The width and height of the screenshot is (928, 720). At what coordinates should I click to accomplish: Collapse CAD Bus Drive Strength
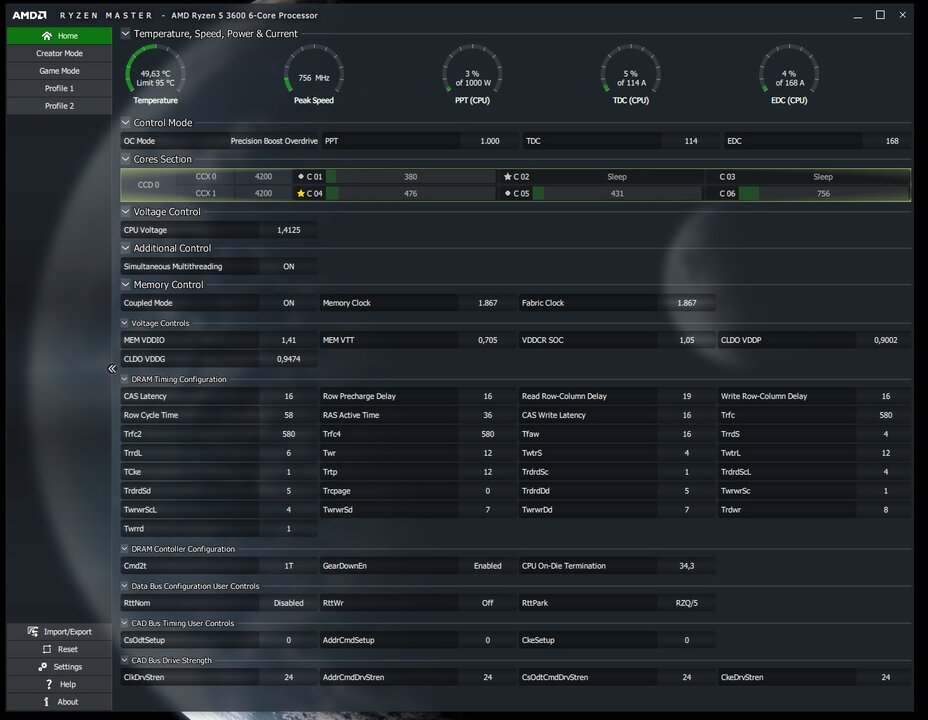pos(125,660)
